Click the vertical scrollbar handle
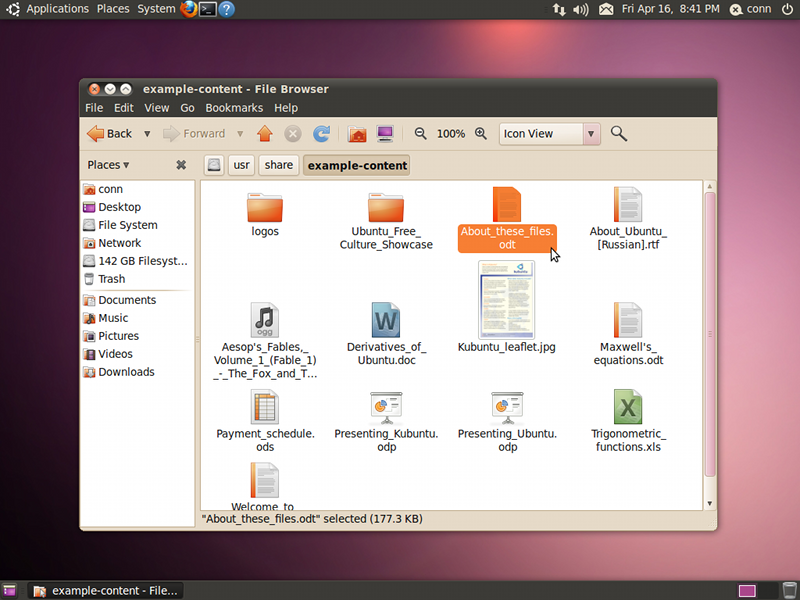Image resolution: width=800 pixels, height=600 pixels. [710, 334]
